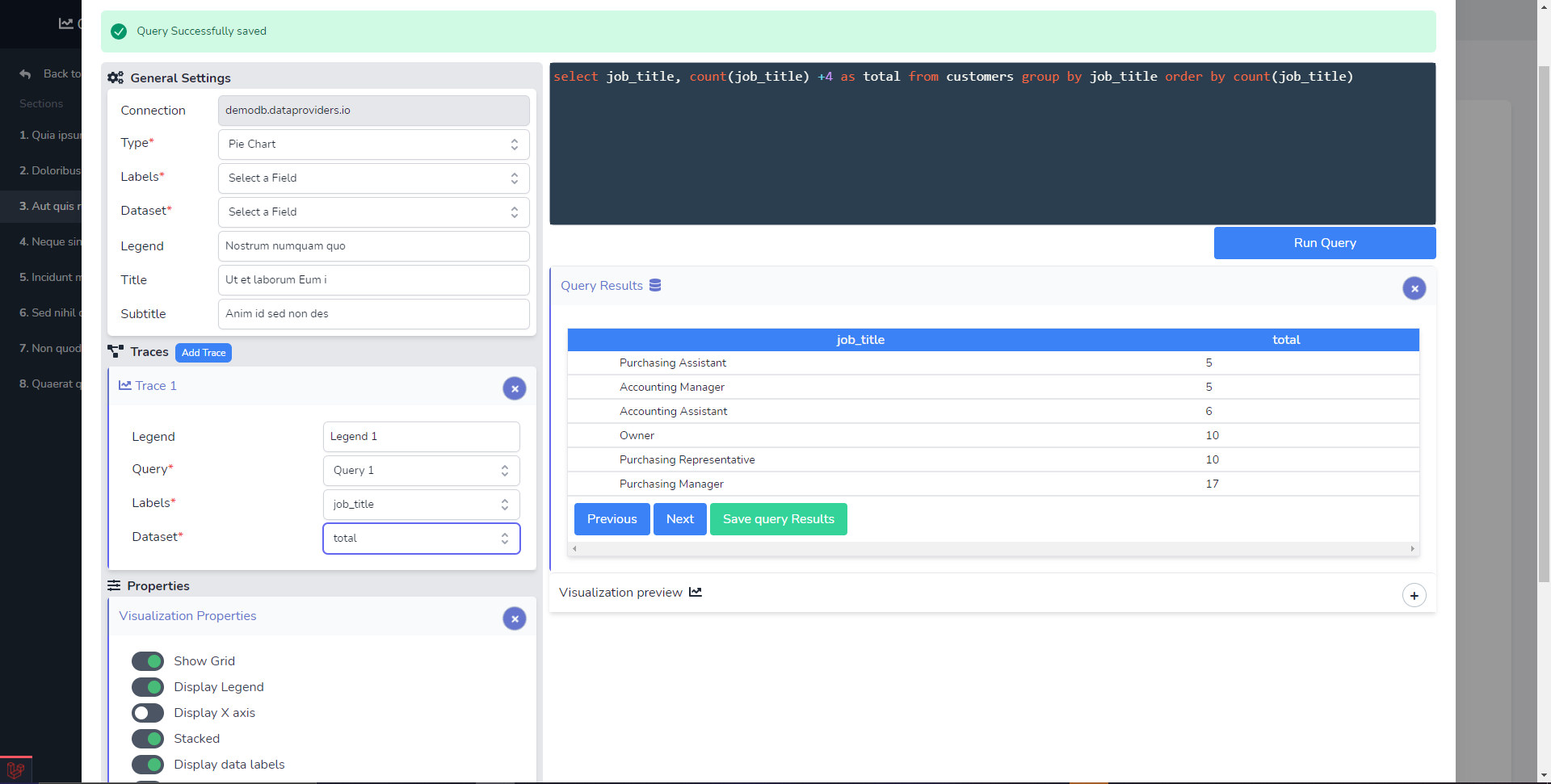Image resolution: width=1551 pixels, height=784 pixels.
Task: Open the Type dropdown showing Pie Chart
Action: [373, 145]
